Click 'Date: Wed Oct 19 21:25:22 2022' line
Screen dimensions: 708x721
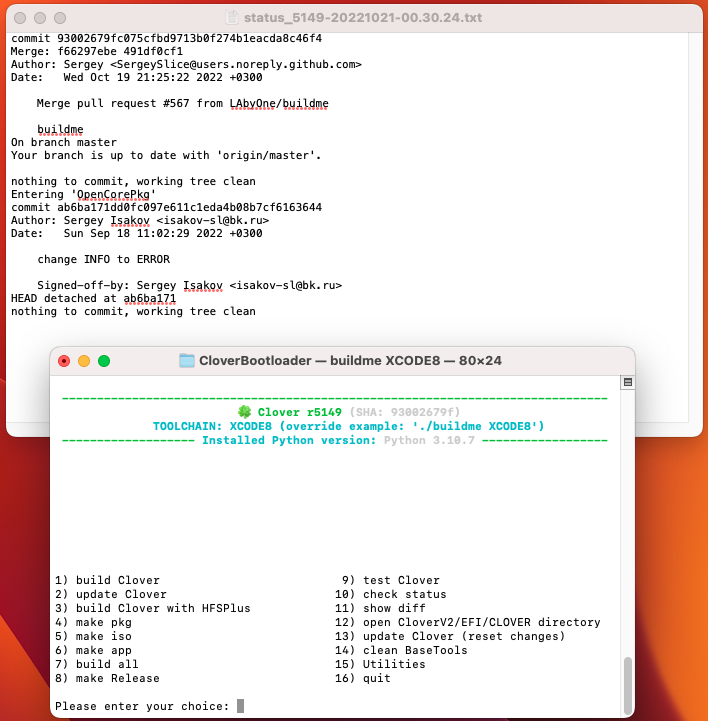137,77
